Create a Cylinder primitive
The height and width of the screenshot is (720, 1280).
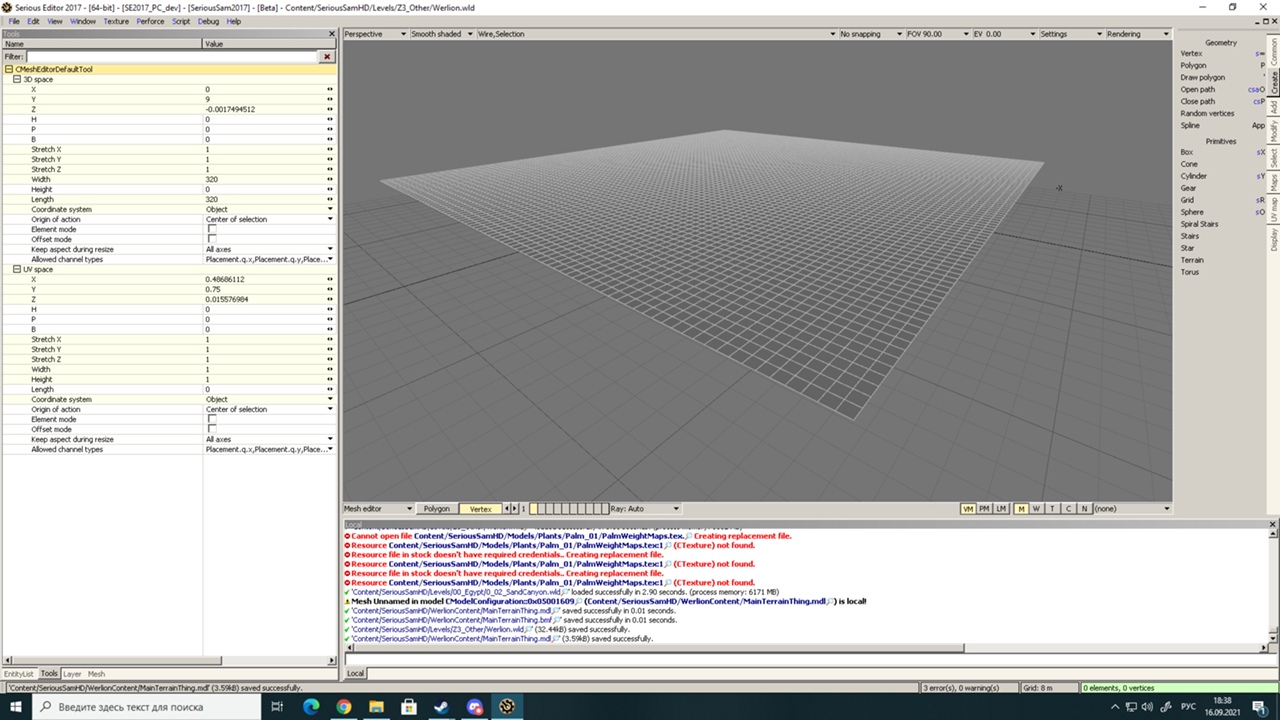[x=1193, y=176]
